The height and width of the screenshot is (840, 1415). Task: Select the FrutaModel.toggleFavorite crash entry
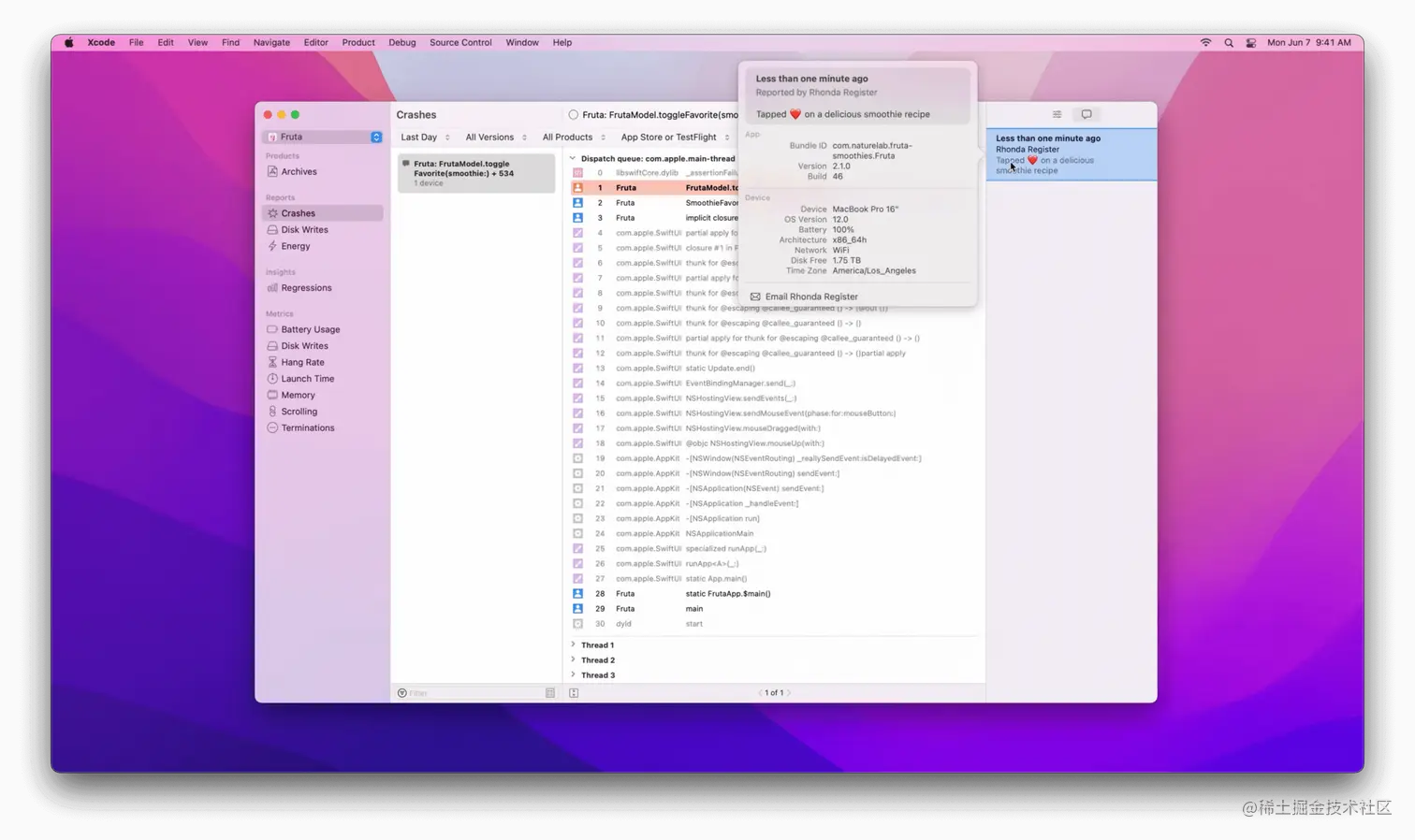pyautogui.click(x=476, y=173)
